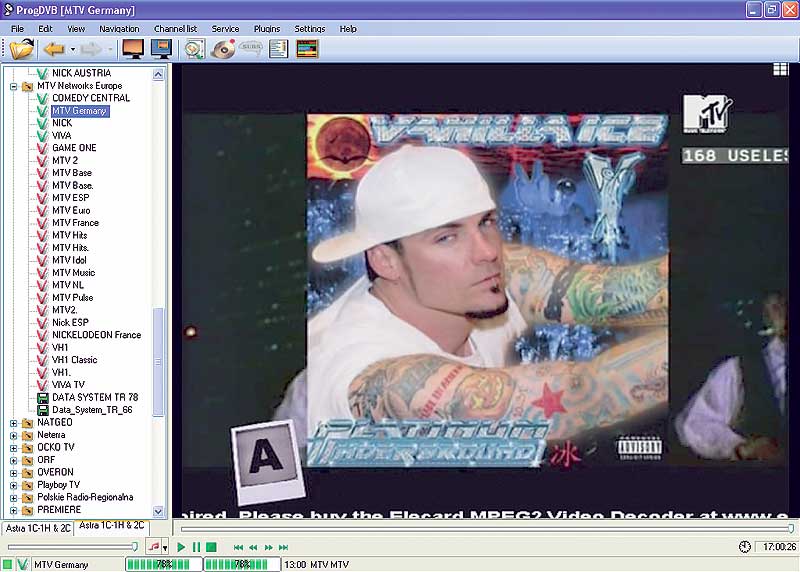Skip to previous with the skip-back button
The height and width of the screenshot is (572, 800).
click(238, 548)
